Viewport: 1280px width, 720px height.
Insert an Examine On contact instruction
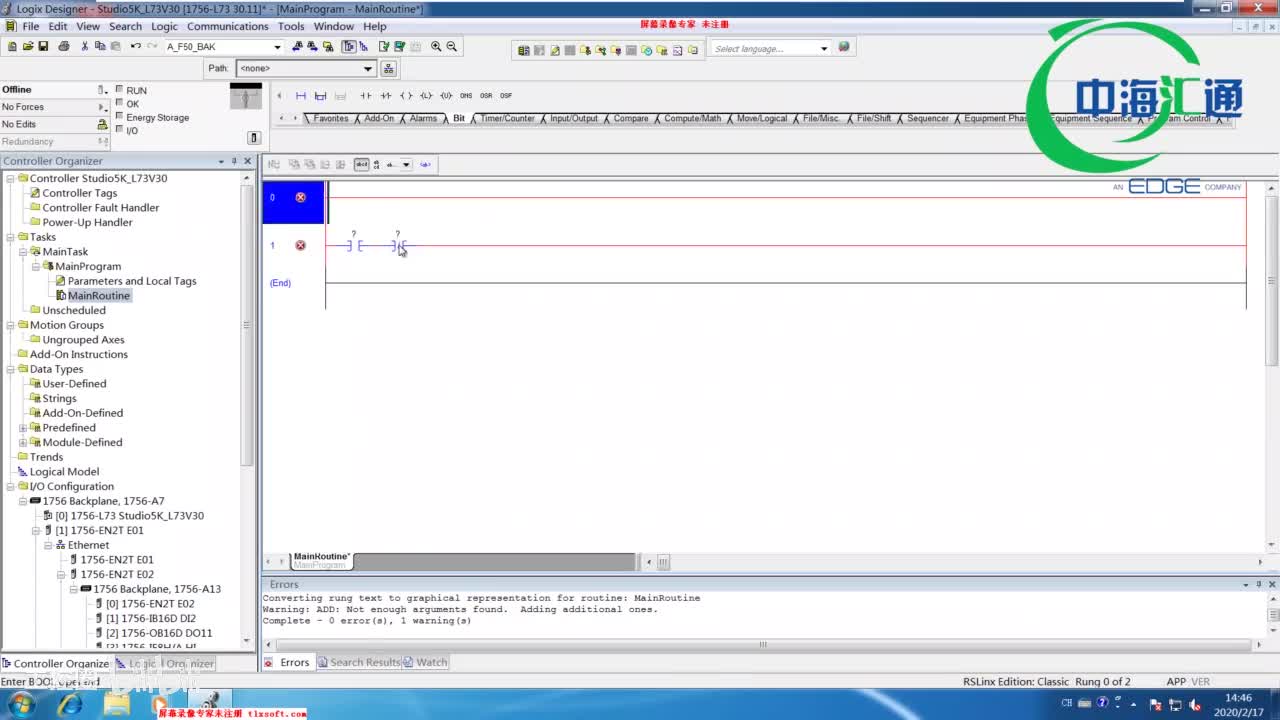[366, 96]
